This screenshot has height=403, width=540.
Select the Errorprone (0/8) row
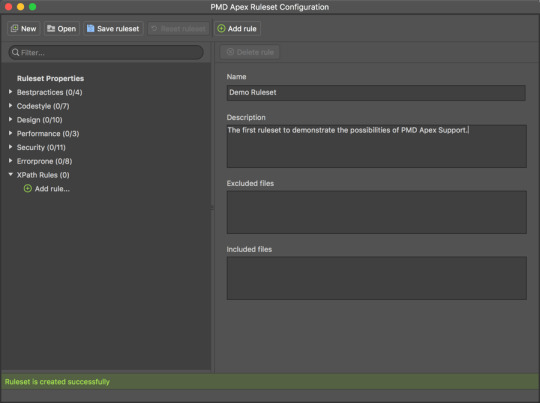pos(44,161)
